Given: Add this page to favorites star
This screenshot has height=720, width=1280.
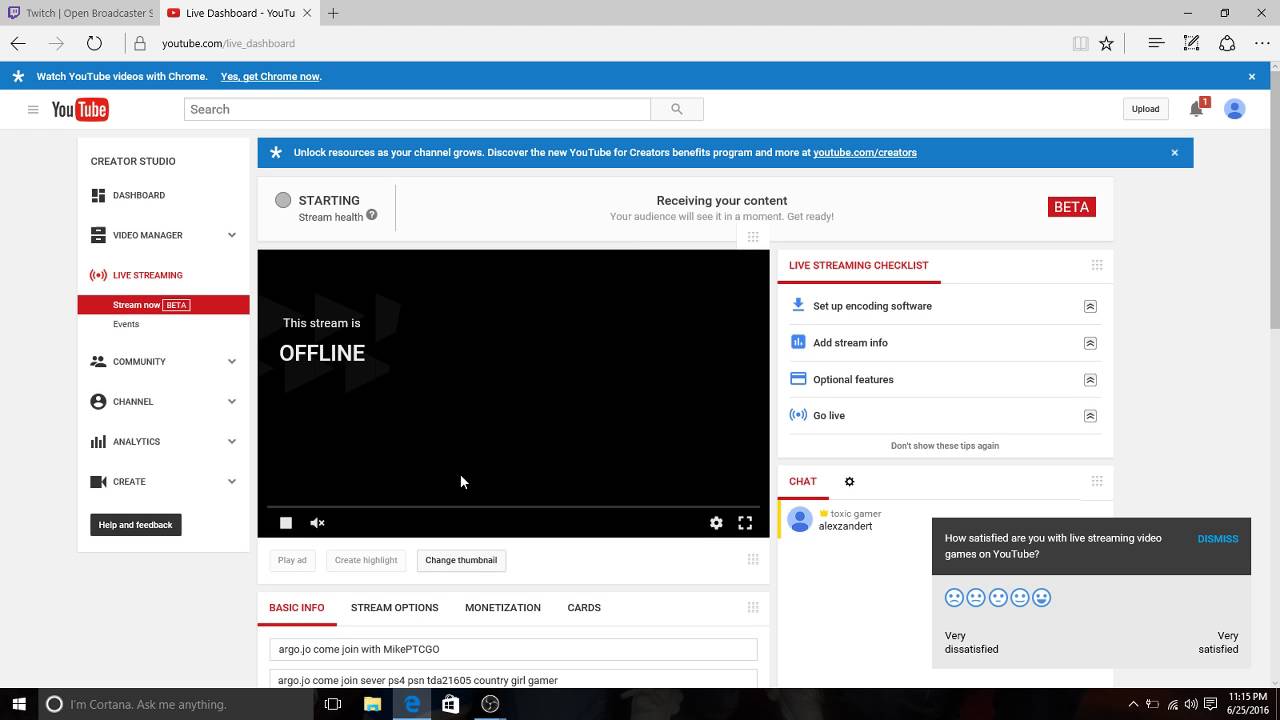Looking at the screenshot, I should (x=1106, y=43).
